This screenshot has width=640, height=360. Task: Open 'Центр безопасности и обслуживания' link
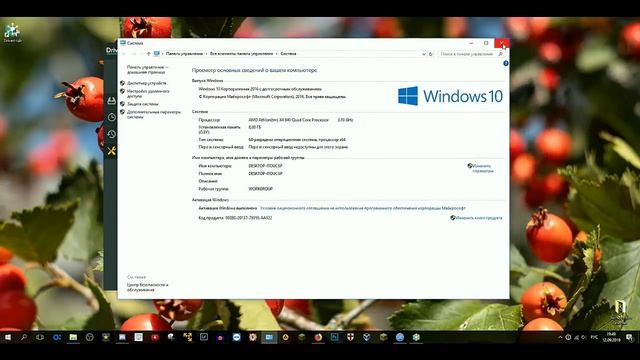pos(147,287)
